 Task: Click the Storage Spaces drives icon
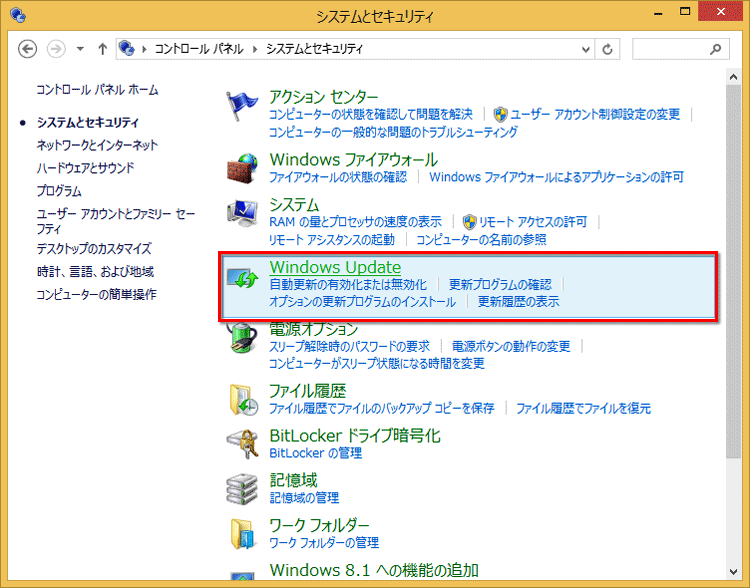pos(242,488)
